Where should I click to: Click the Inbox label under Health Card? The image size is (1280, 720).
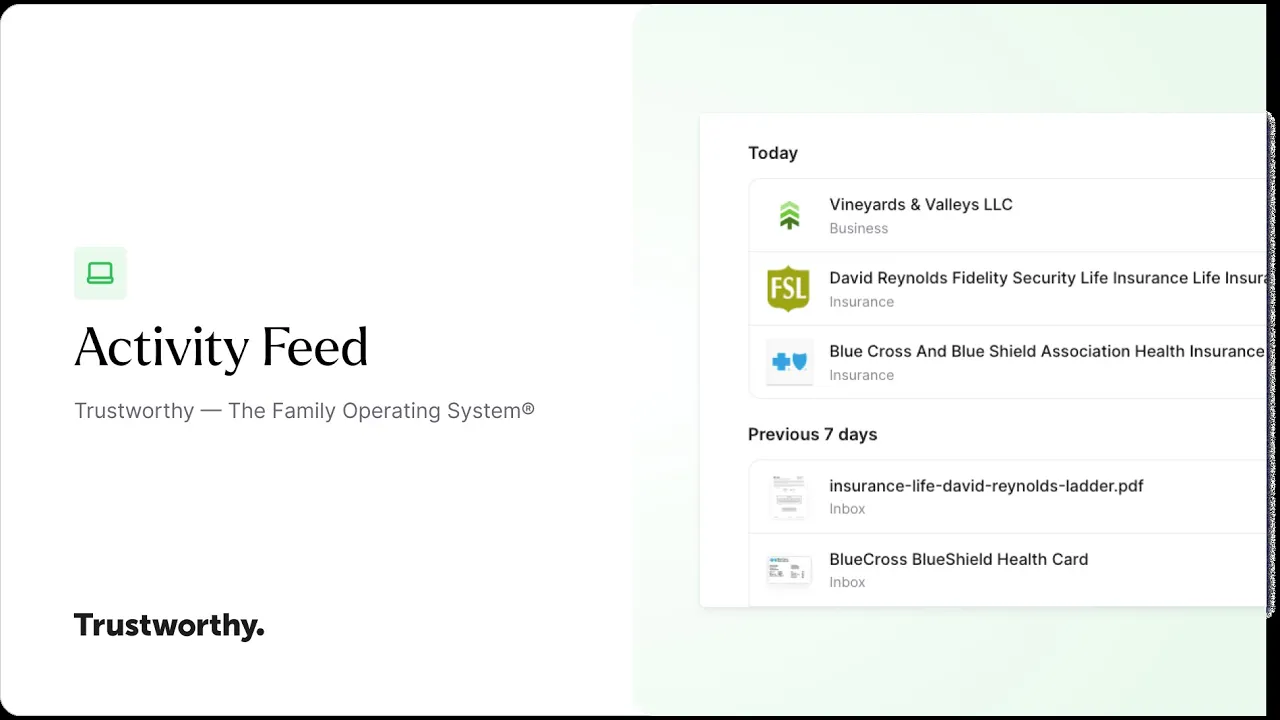(x=847, y=582)
